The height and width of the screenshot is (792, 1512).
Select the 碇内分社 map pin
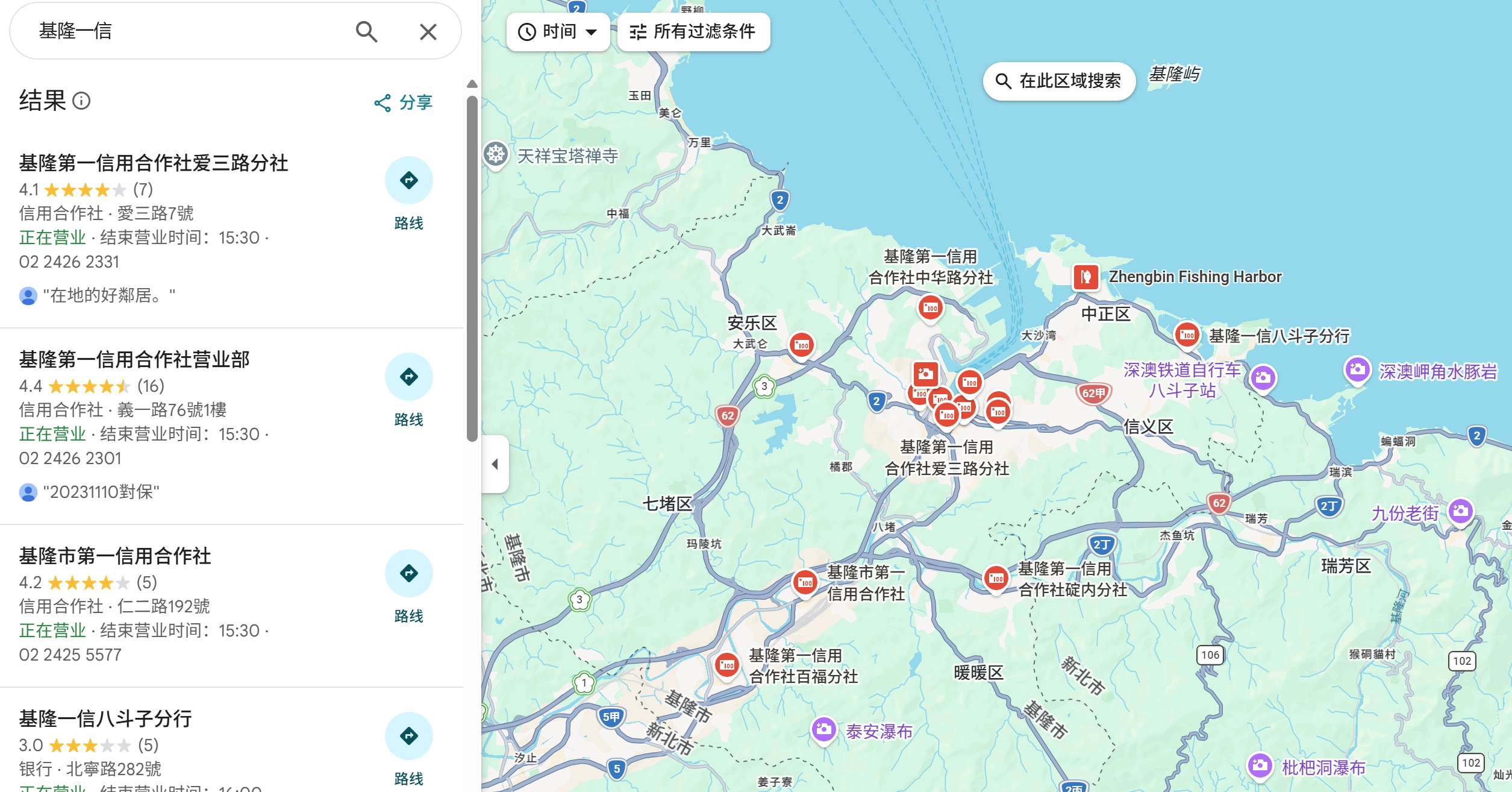click(996, 579)
